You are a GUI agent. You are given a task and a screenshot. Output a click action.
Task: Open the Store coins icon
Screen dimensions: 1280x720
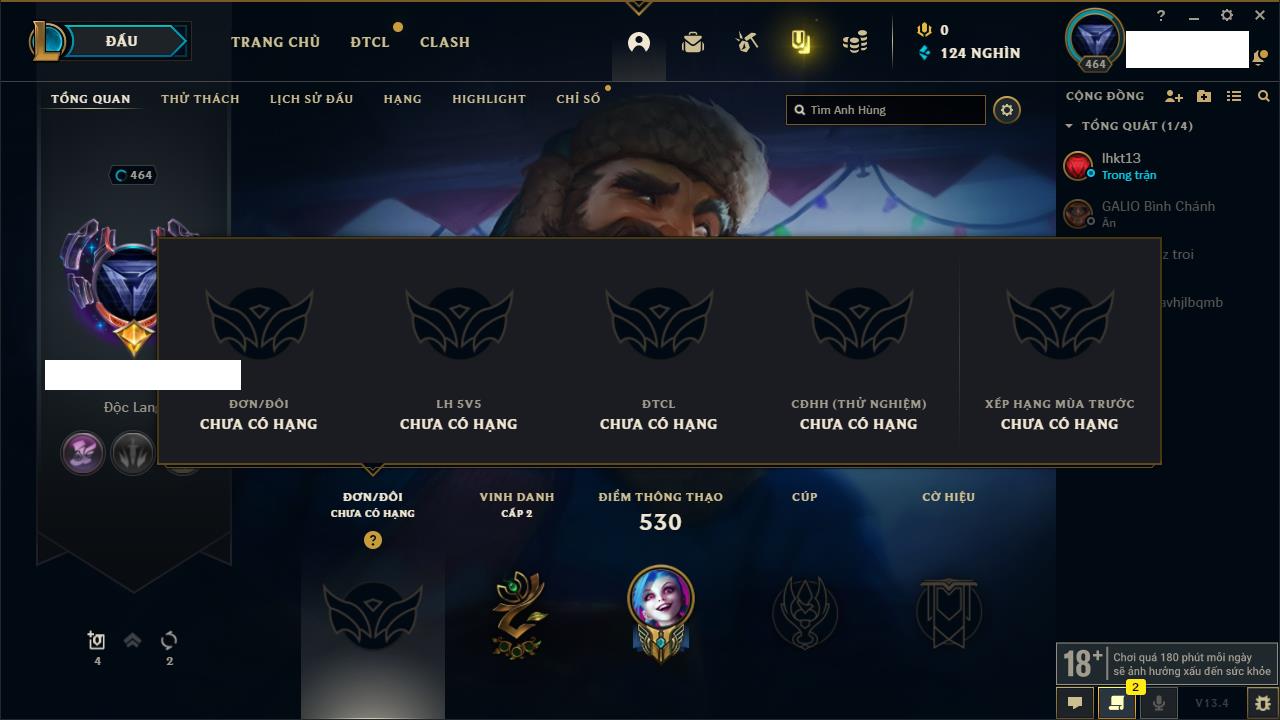click(x=855, y=42)
